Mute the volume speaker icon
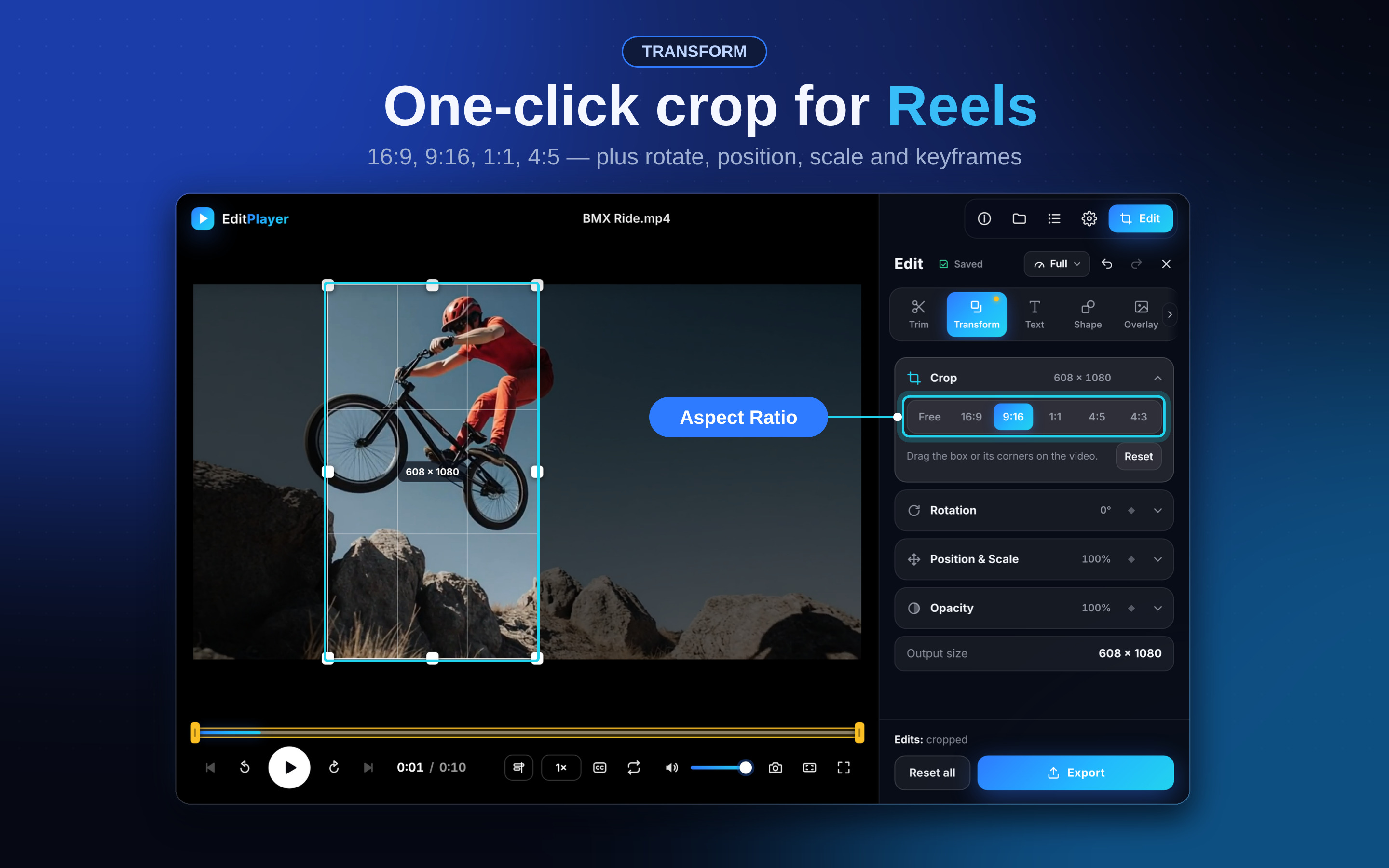Viewport: 1389px width, 868px height. point(671,768)
